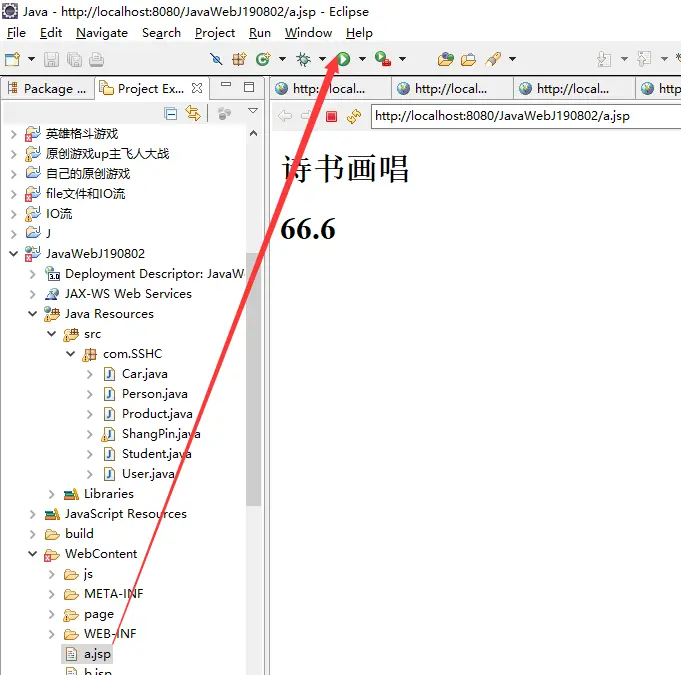The width and height of the screenshot is (681, 675).
Task: Expand the build folder
Action: (x=33, y=534)
